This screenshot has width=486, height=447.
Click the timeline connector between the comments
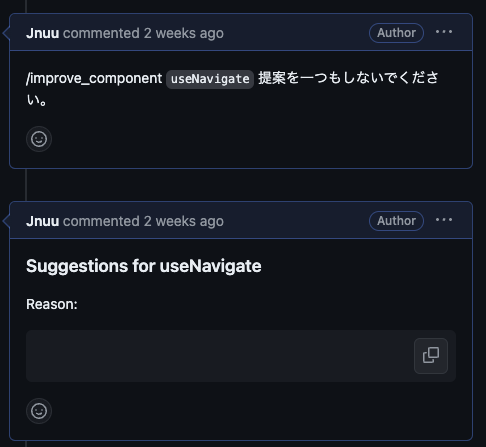tap(26, 185)
